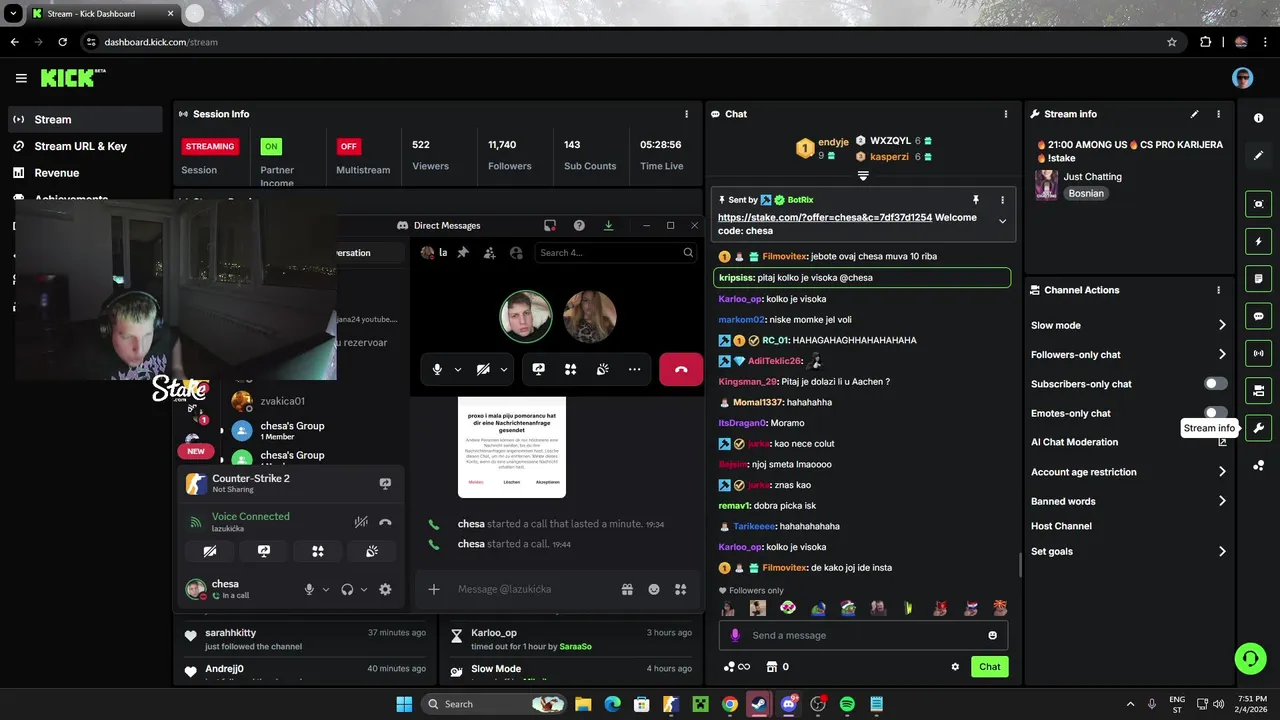Viewport: 1280px width, 720px height.
Task: Open Discord user settings gear
Action: coord(385,590)
